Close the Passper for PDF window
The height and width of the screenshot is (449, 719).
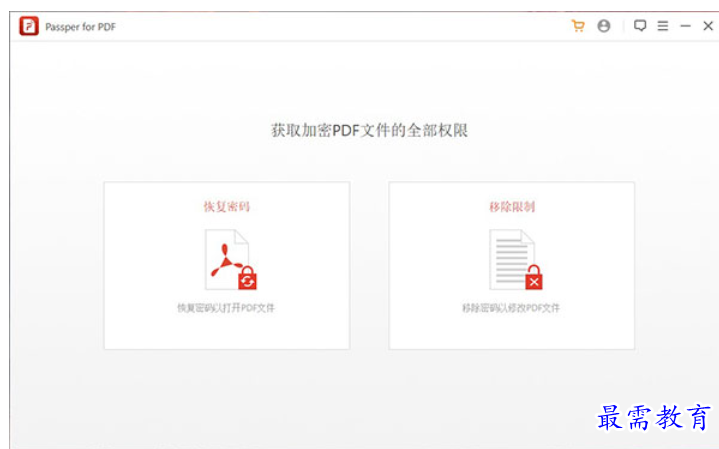click(x=708, y=26)
